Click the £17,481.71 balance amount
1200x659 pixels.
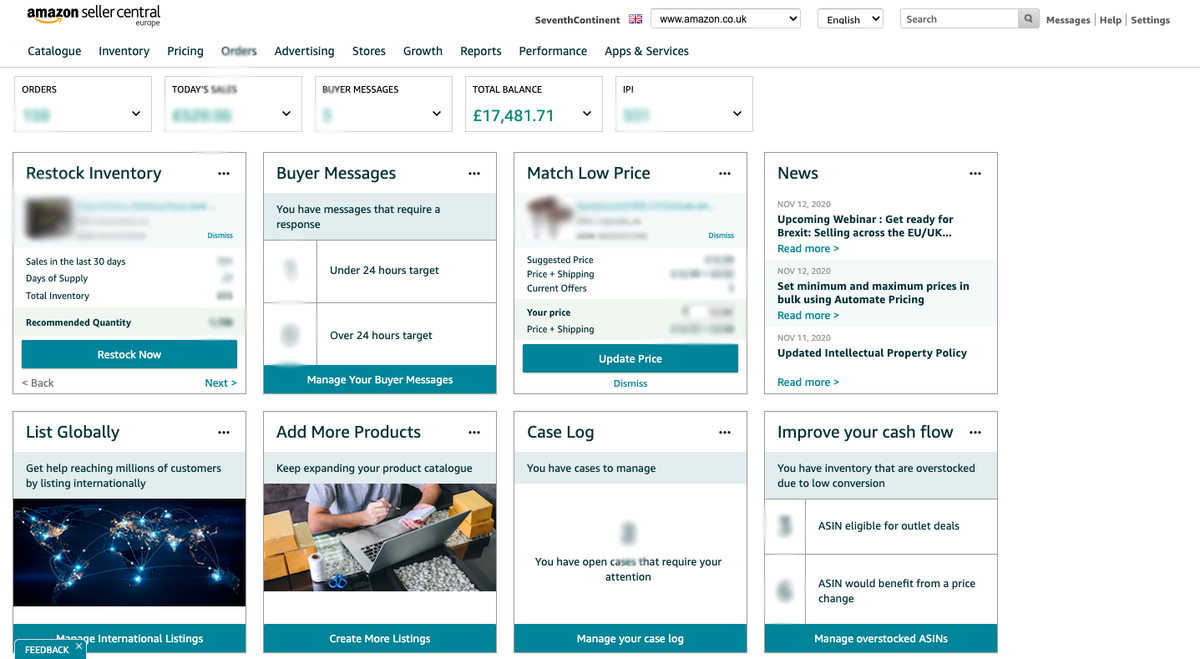point(514,116)
